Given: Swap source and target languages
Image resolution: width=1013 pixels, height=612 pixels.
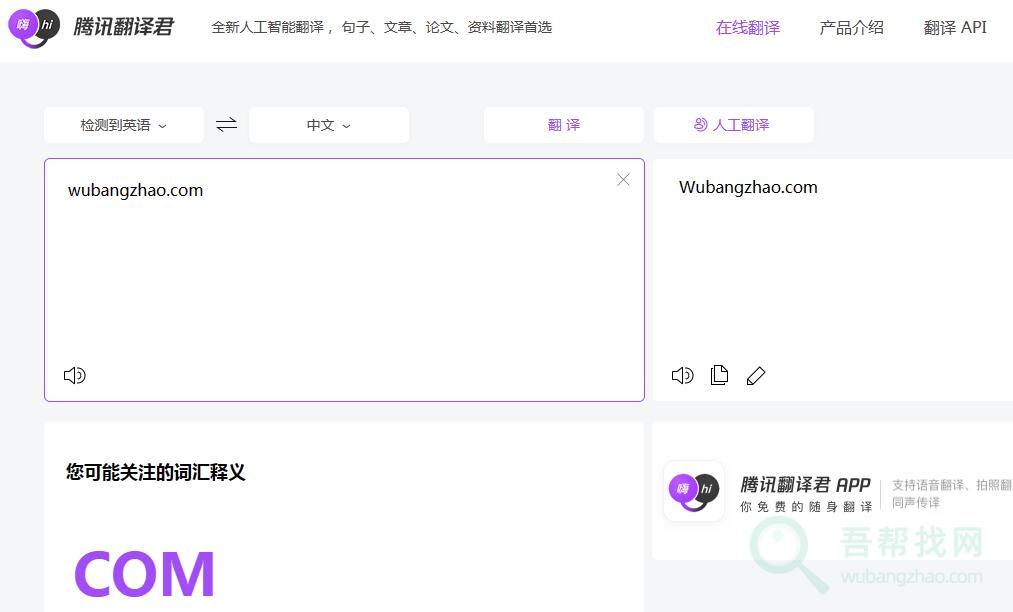Looking at the screenshot, I should [x=227, y=125].
